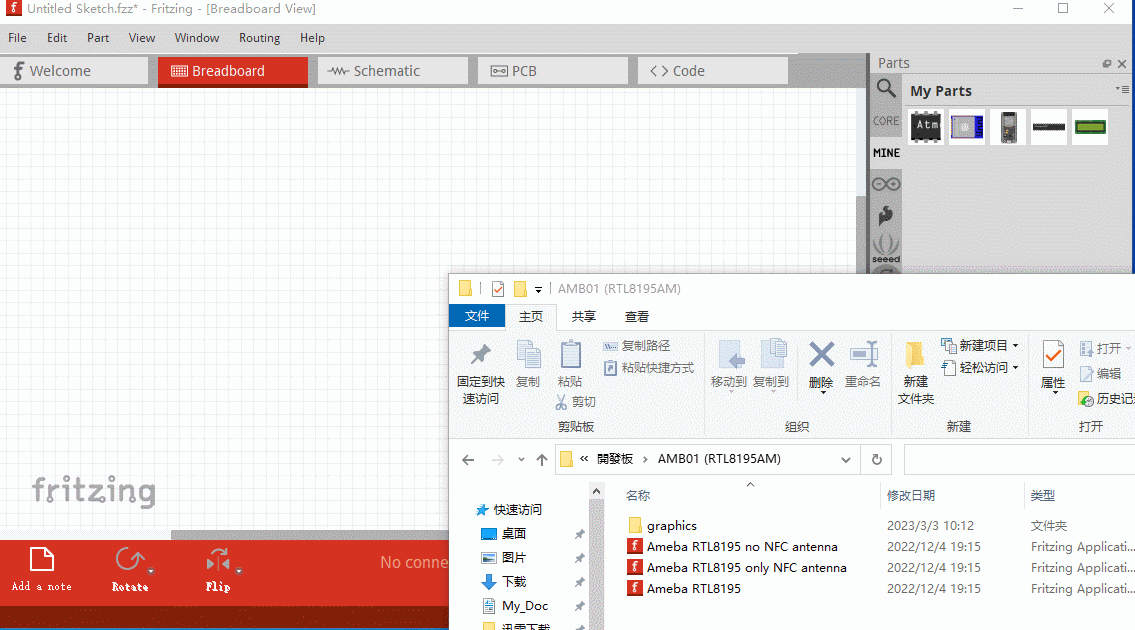Click 编辑 in ribbon
This screenshot has width=1135, height=630.
pos(1100,374)
